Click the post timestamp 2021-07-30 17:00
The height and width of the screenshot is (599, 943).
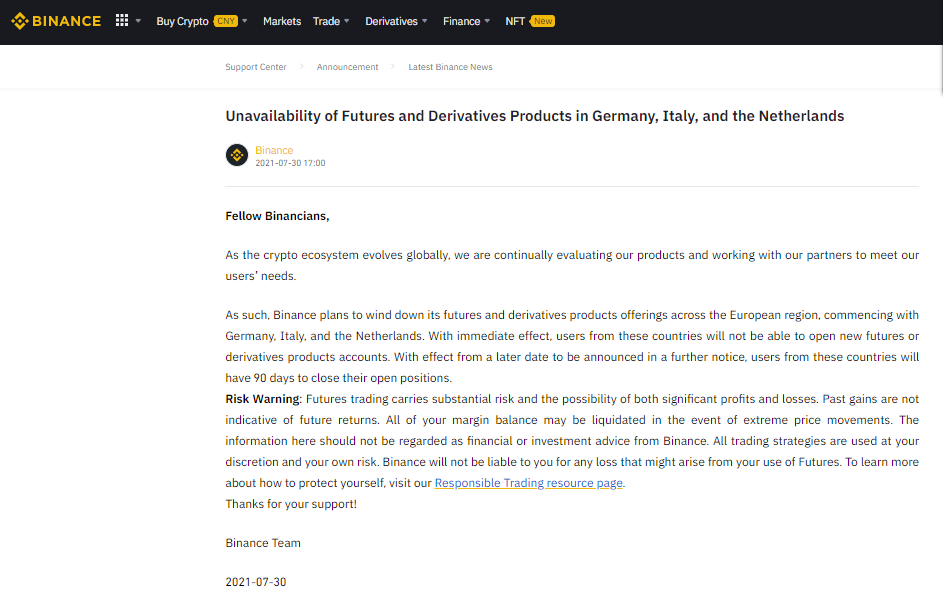pyautogui.click(x=290, y=163)
